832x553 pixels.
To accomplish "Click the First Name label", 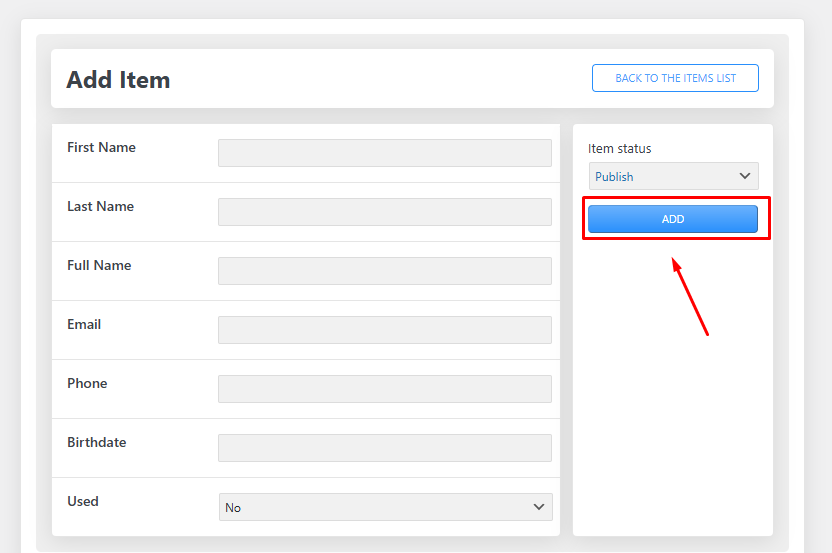I will pos(101,147).
